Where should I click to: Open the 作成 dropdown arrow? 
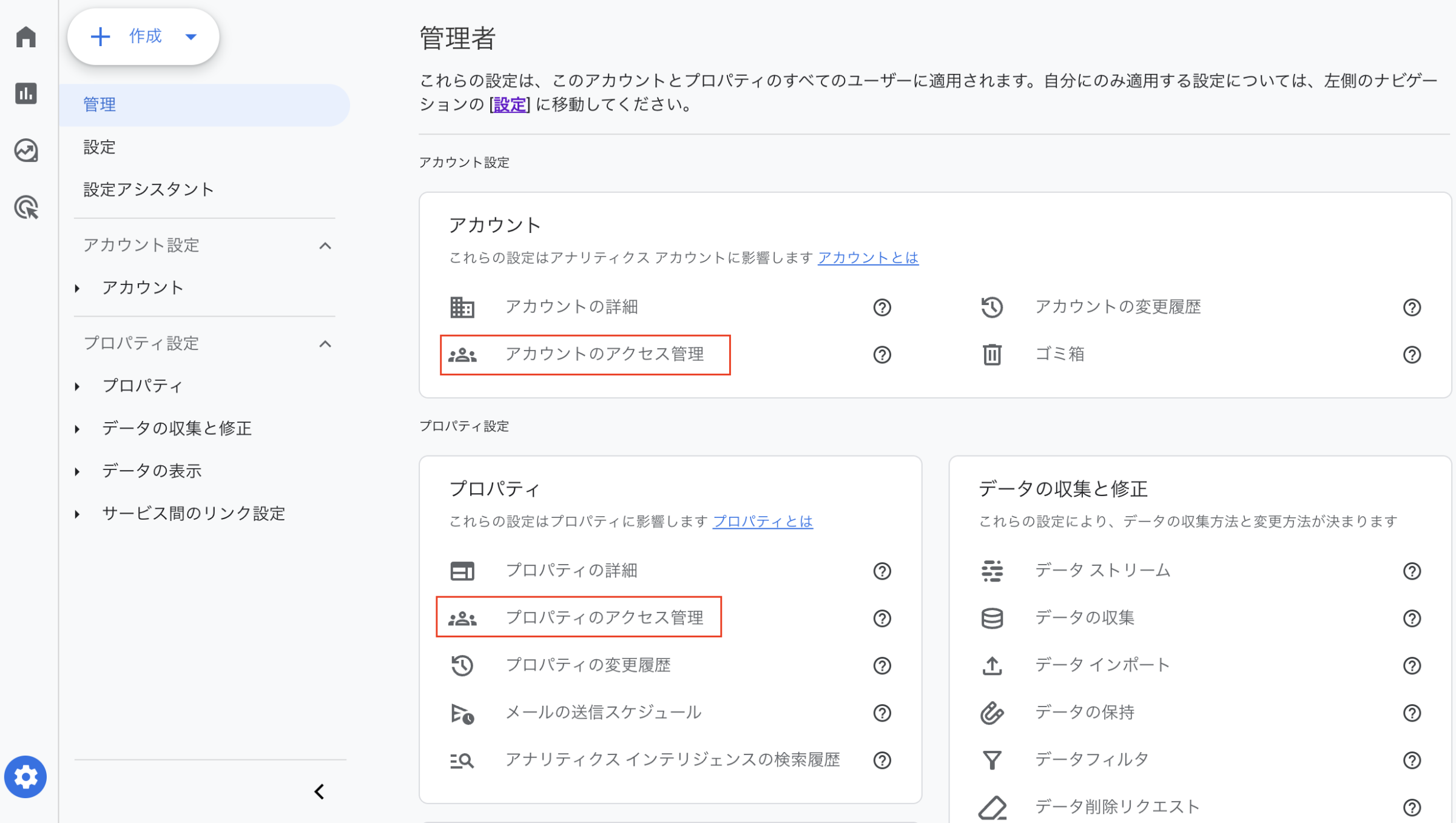pos(191,37)
